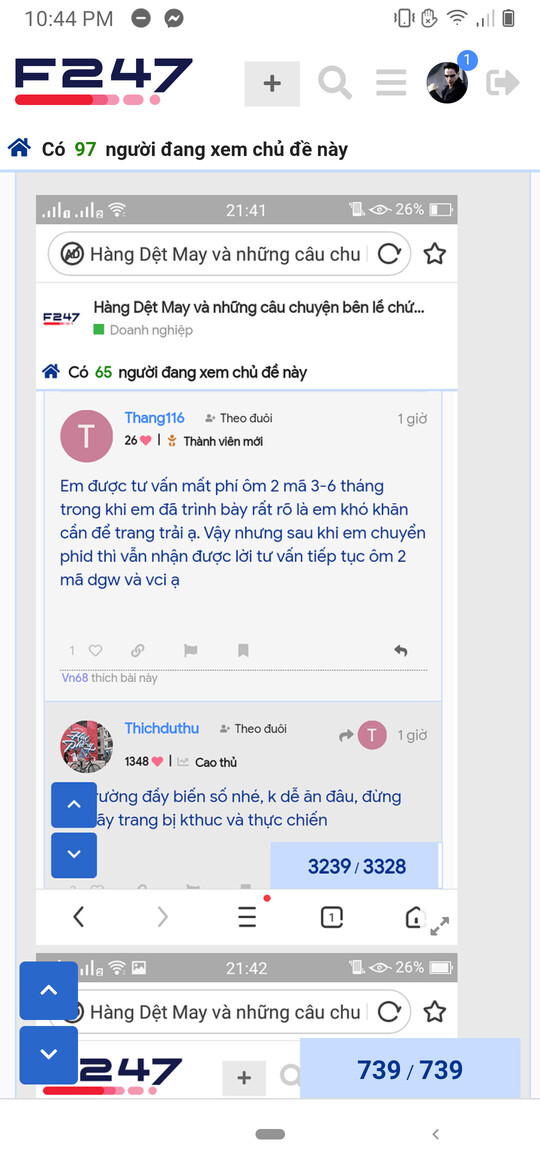540x1170 pixels.
Task: Jump to top with lower blue up chevron
Action: (48, 990)
